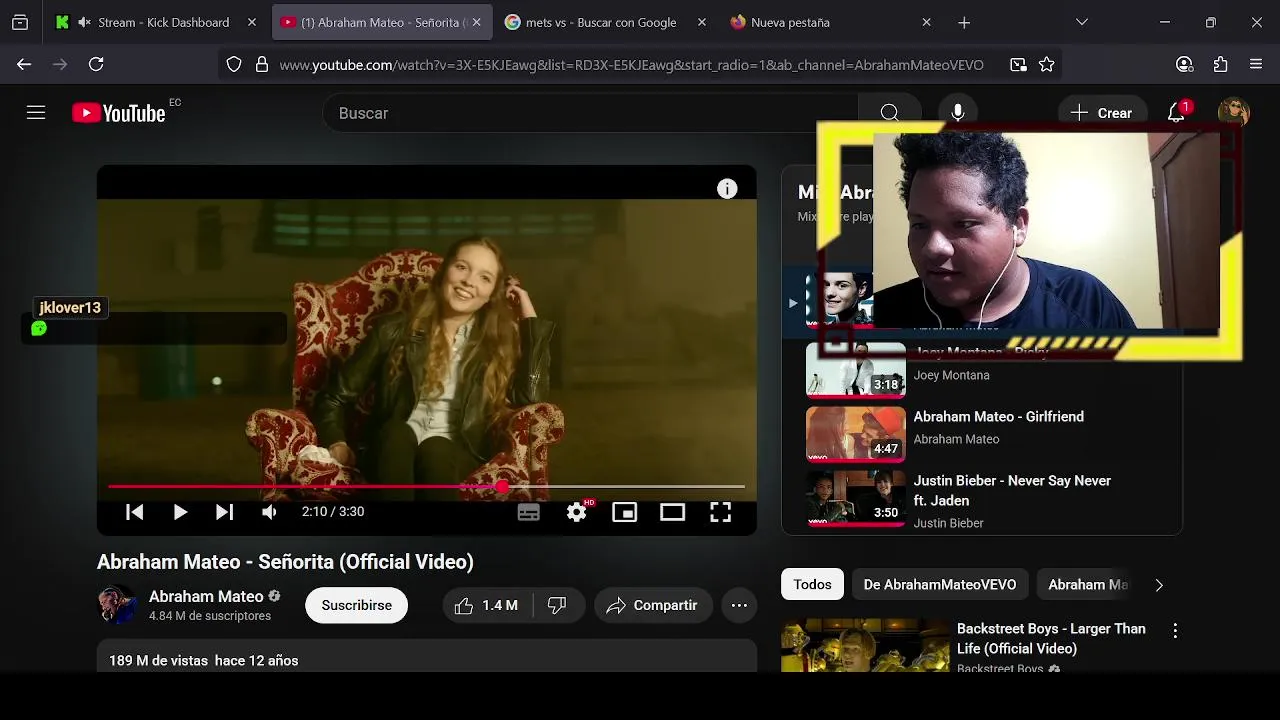Show tracking protection shield info
Image resolution: width=1280 pixels, height=720 pixels.
[234, 64]
